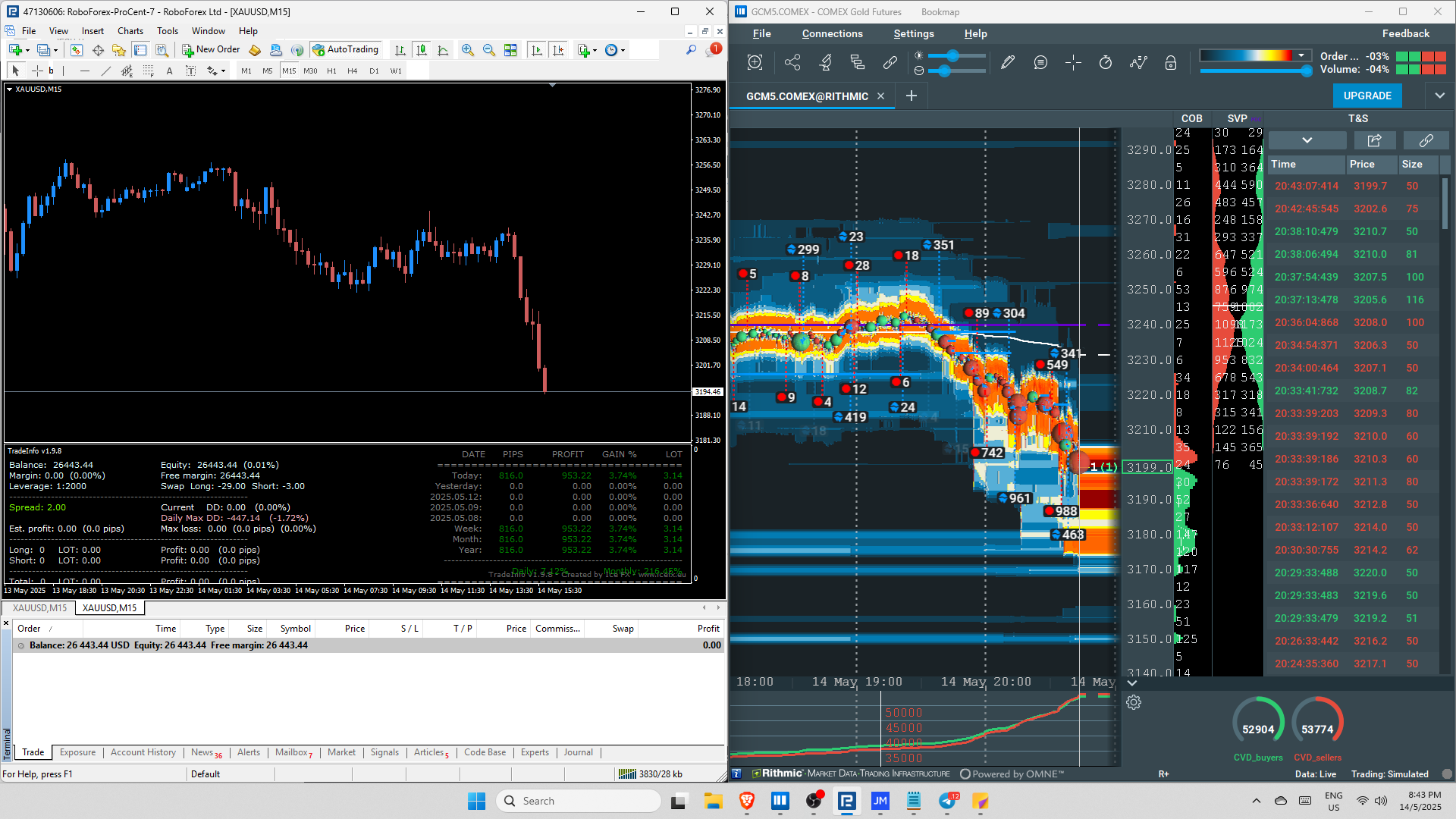Click Feedback in Bookmap menu bar
1456x819 pixels.
click(1405, 33)
